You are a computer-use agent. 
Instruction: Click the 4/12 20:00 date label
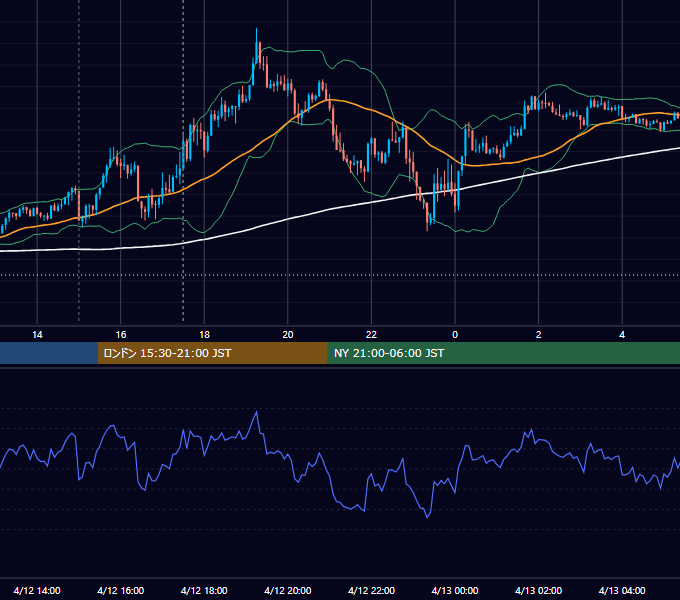pos(288,590)
